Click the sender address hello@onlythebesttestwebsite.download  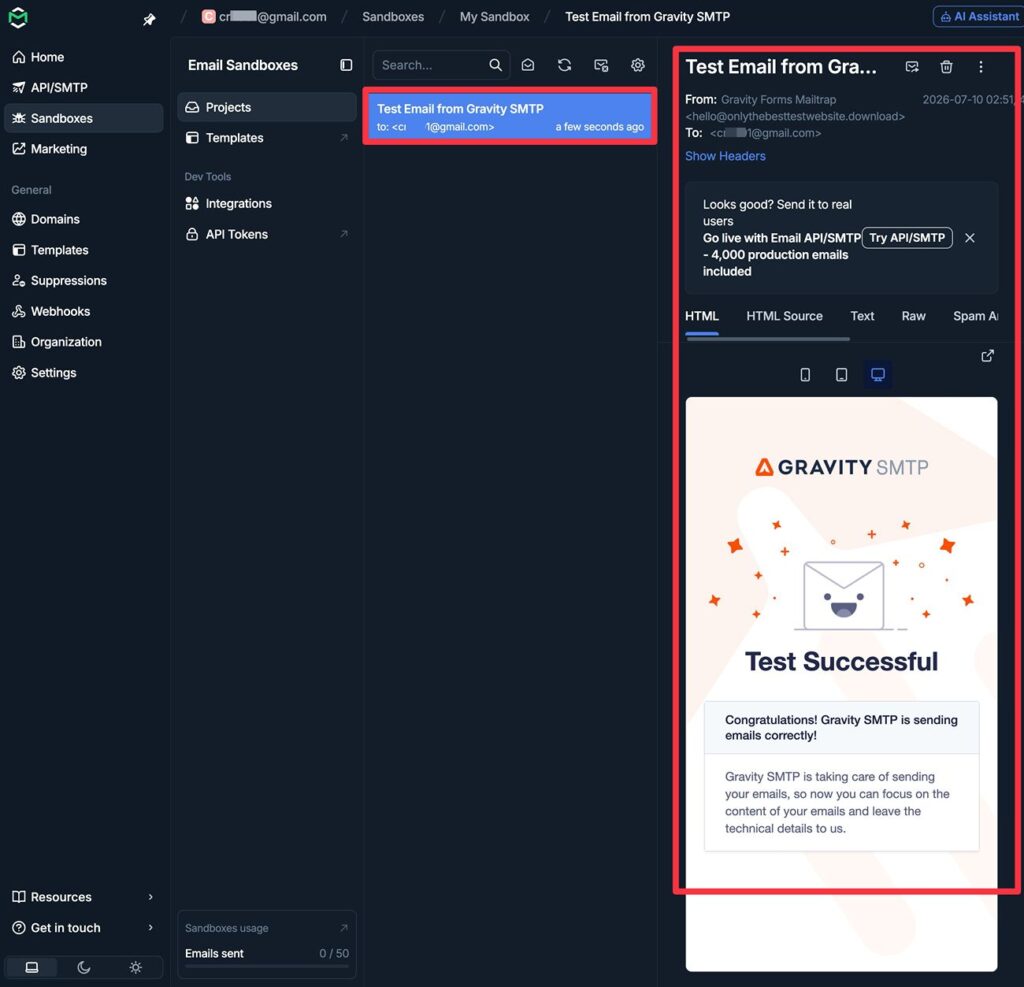(x=795, y=116)
